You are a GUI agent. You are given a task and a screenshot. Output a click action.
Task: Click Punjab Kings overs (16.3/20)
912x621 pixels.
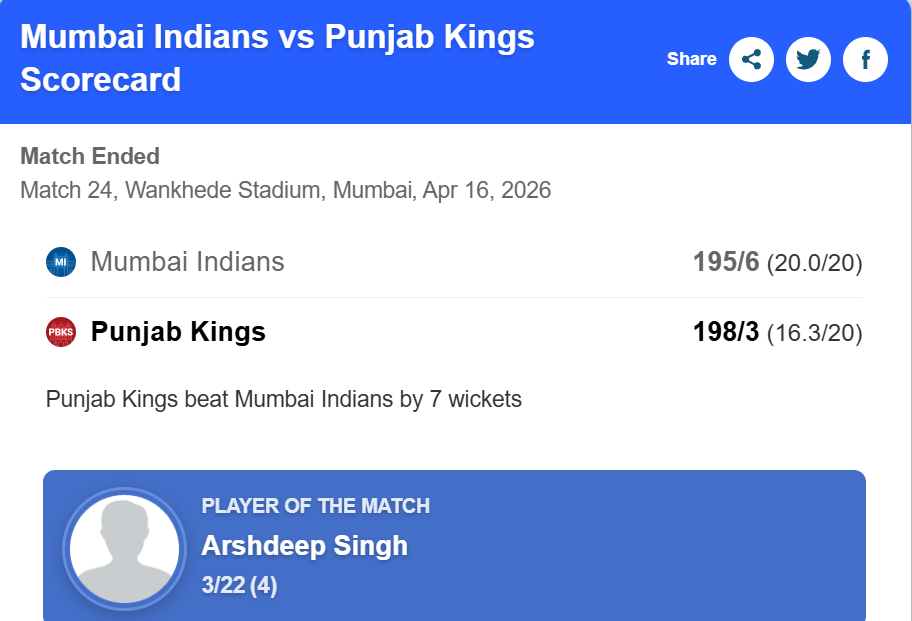point(814,333)
